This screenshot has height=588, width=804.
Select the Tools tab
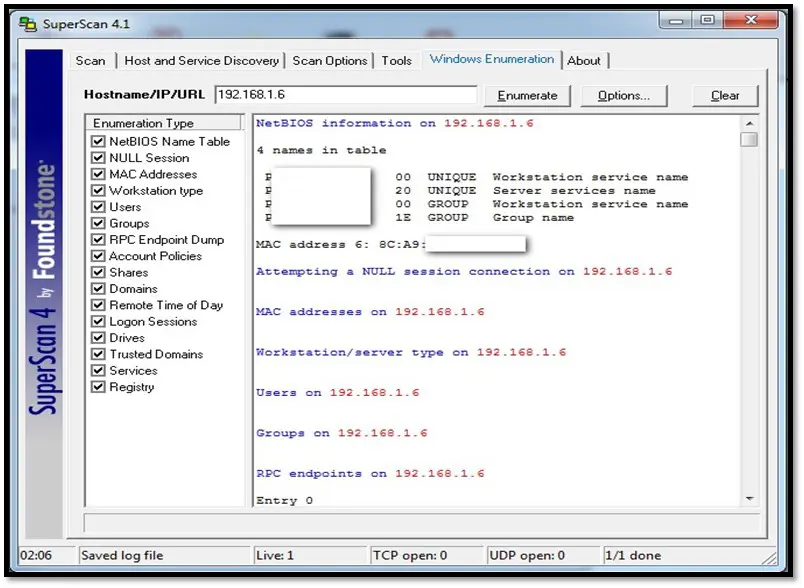[396, 61]
